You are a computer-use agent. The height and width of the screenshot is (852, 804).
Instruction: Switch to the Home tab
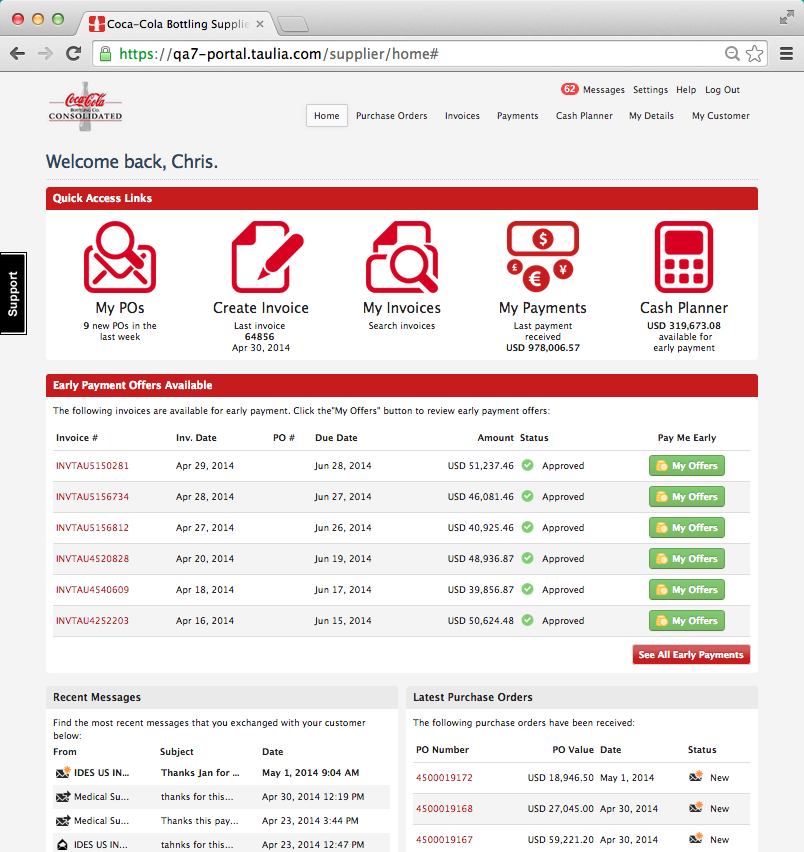pyautogui.click(x=326, y=115)
